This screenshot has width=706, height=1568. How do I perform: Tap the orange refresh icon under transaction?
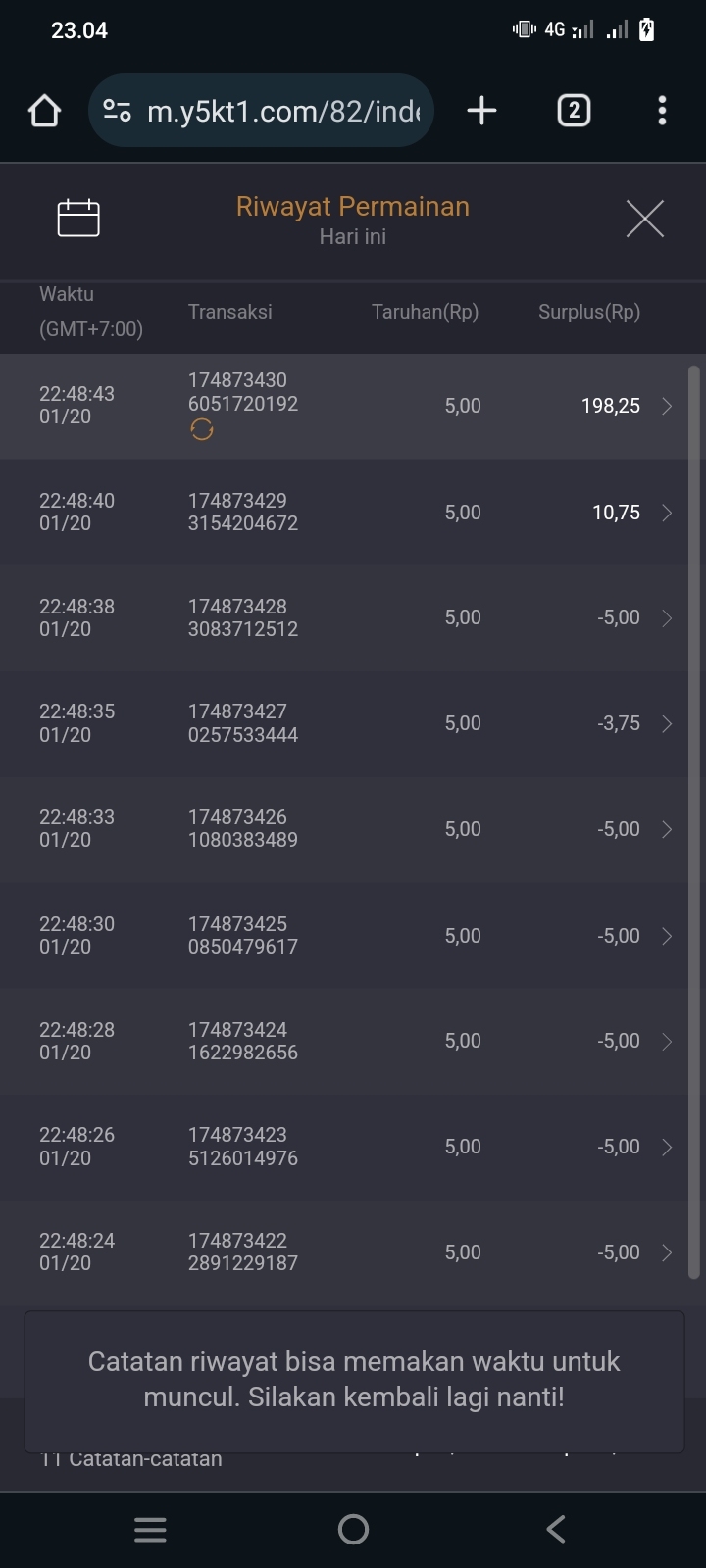[x=202, y=429]
